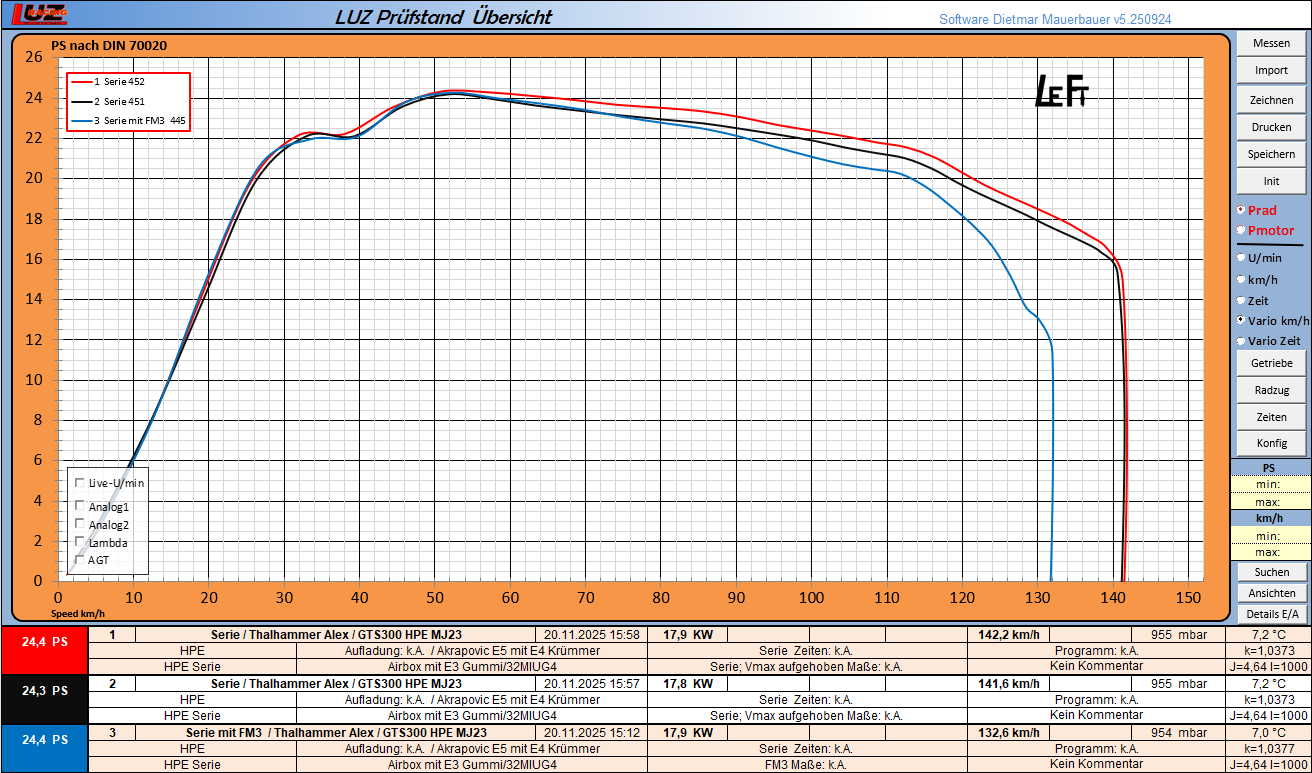Click the blue 24,4 PS swatch
This screenshot has width=1312, height=773.
pyautogui.click(x=45, y=740)
